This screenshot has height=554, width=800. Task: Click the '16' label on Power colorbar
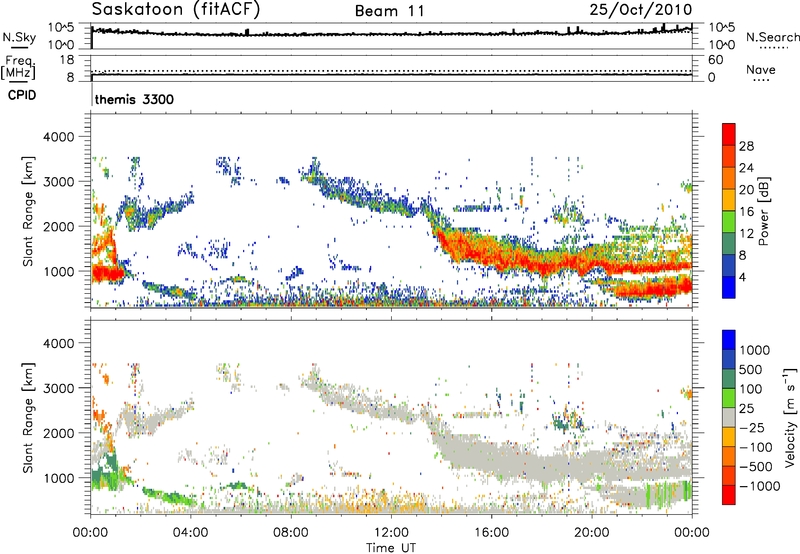click(746, 212)
